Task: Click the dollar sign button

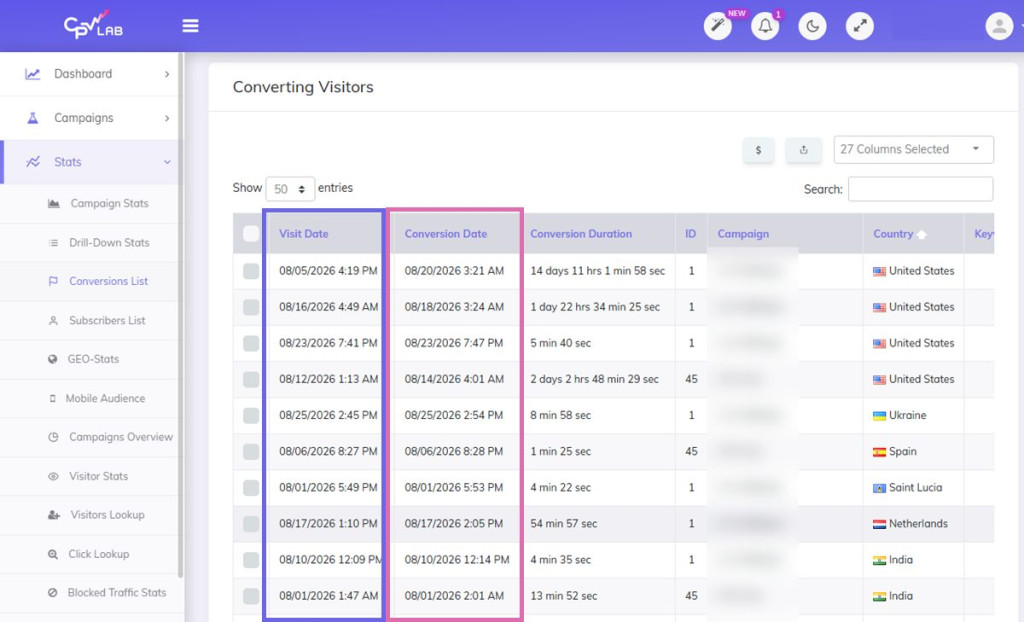Action: pos(758,150)
